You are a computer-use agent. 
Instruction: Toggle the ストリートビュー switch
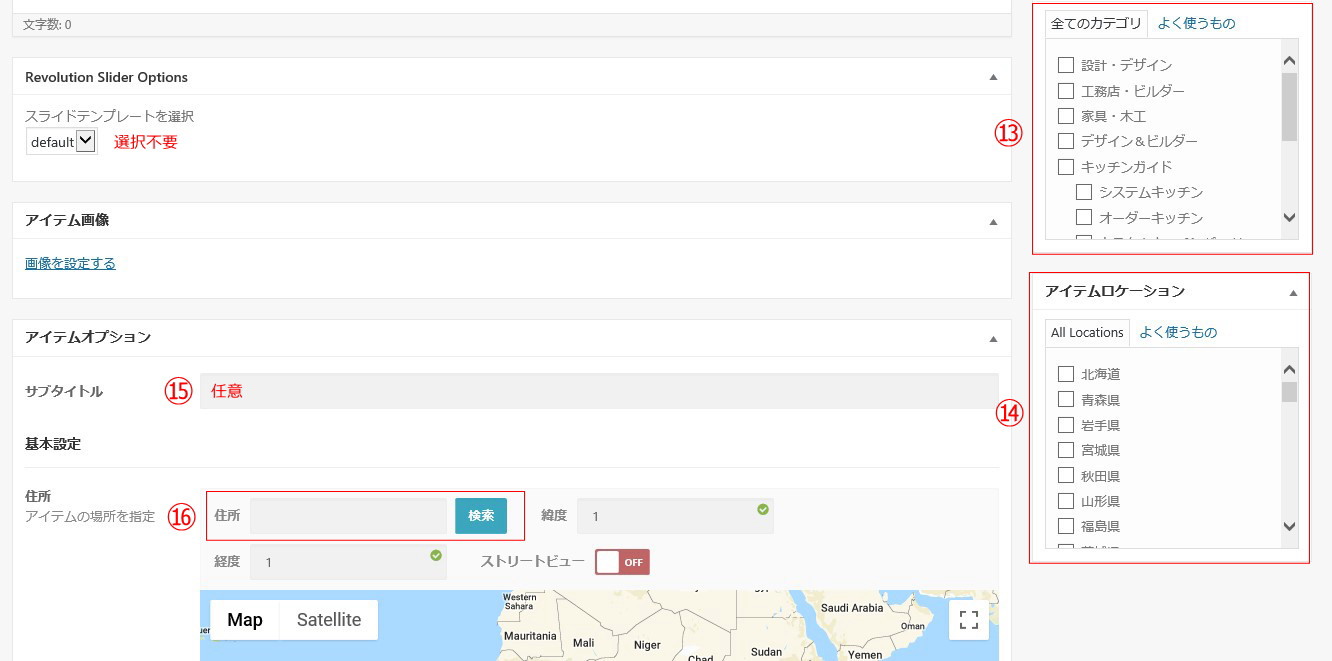[x=622, y=562]
